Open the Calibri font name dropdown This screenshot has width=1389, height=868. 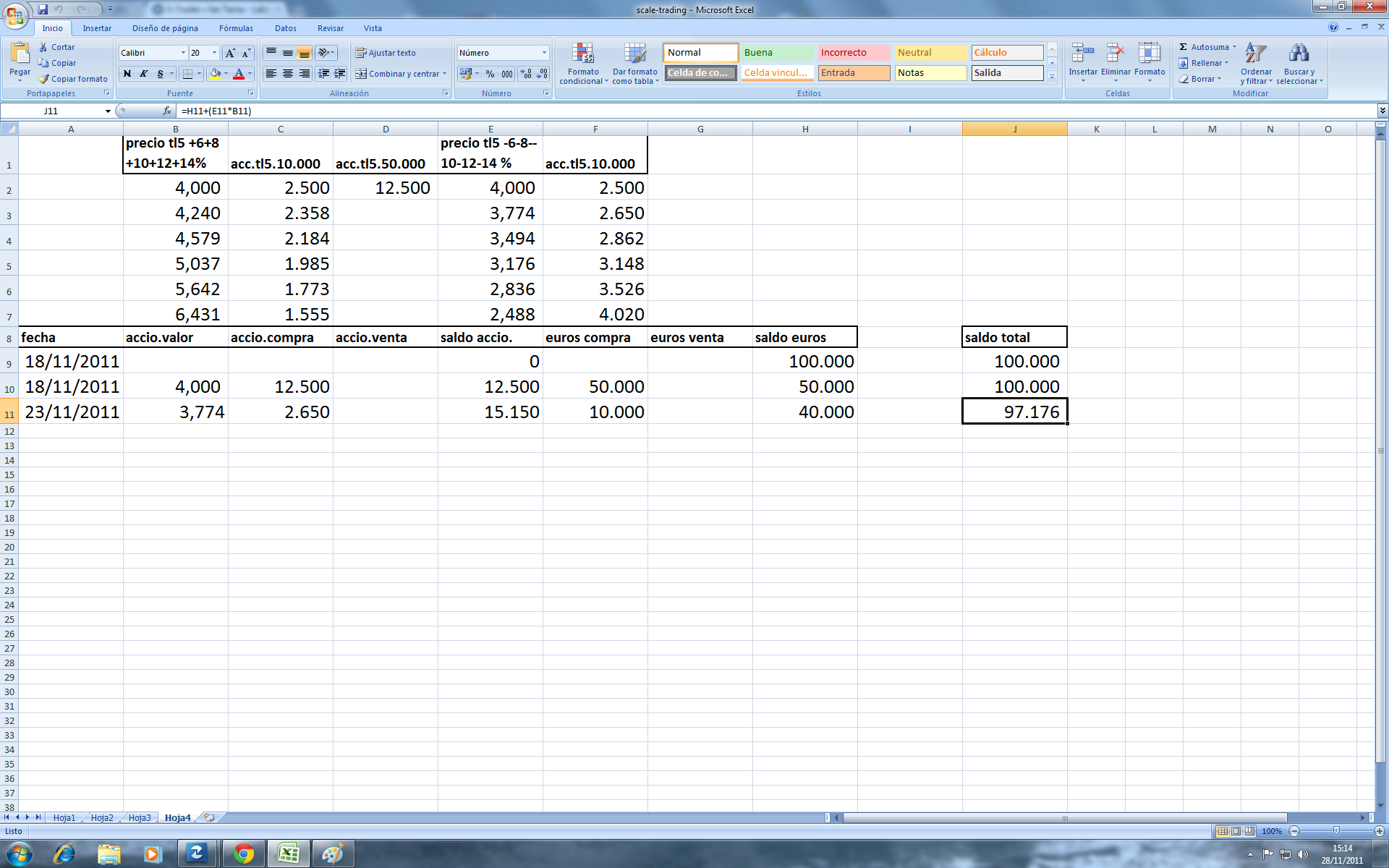[183, 53]
